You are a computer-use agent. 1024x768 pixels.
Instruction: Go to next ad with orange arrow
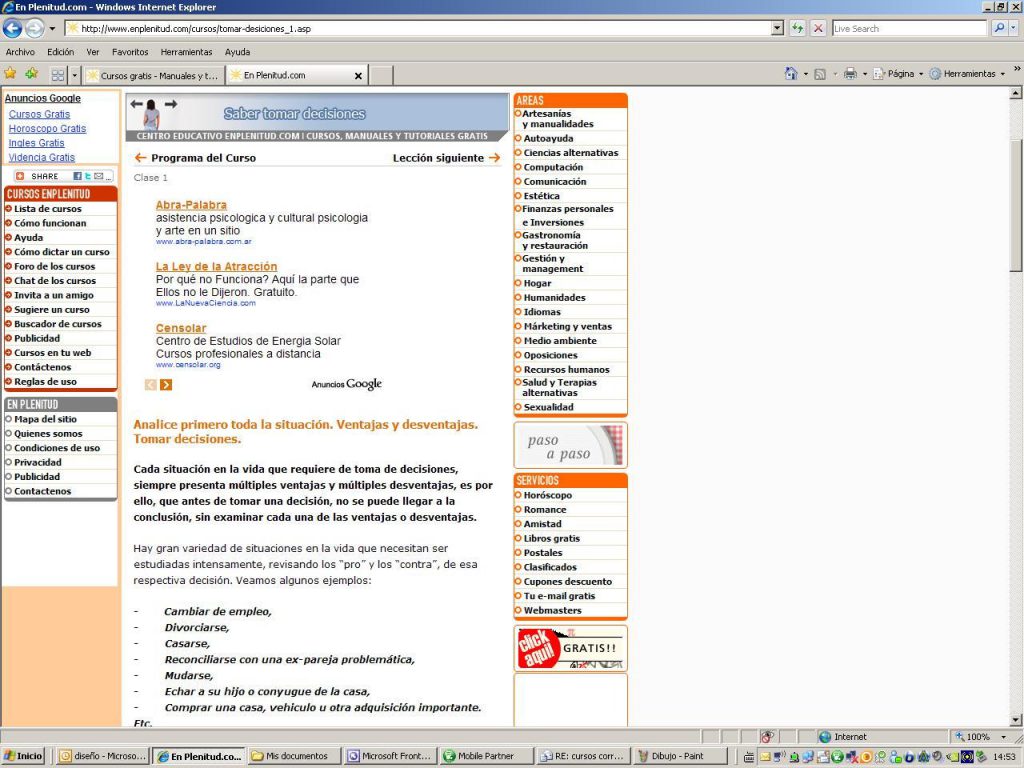166,385
